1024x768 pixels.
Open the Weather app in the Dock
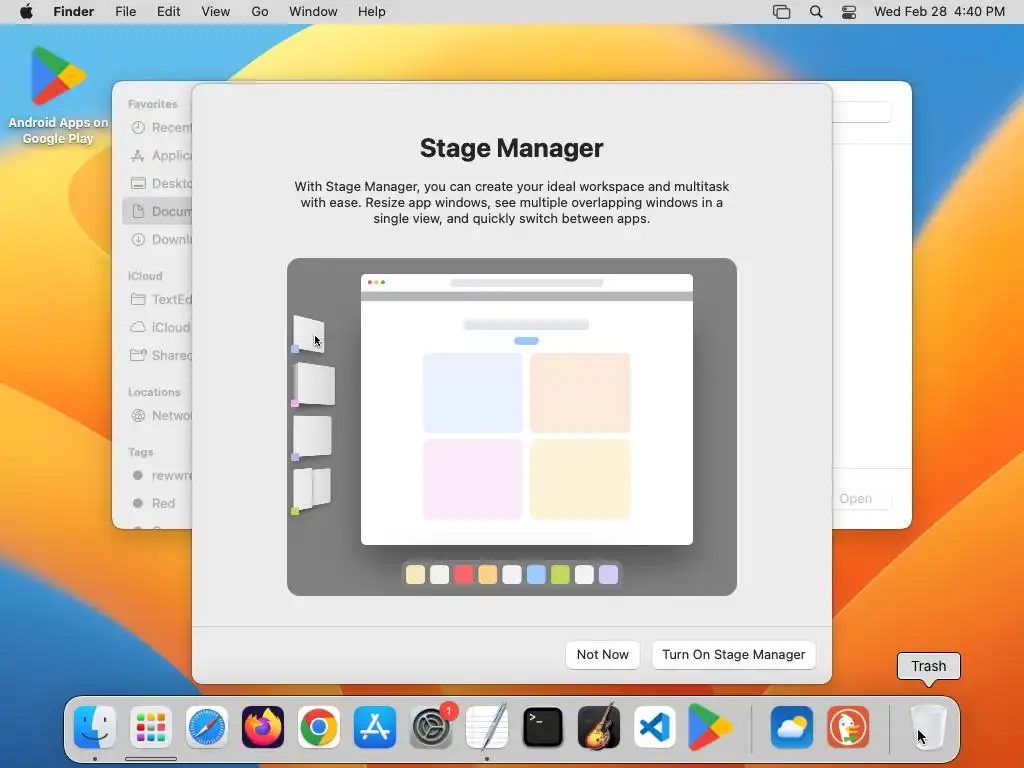[792, 727]
